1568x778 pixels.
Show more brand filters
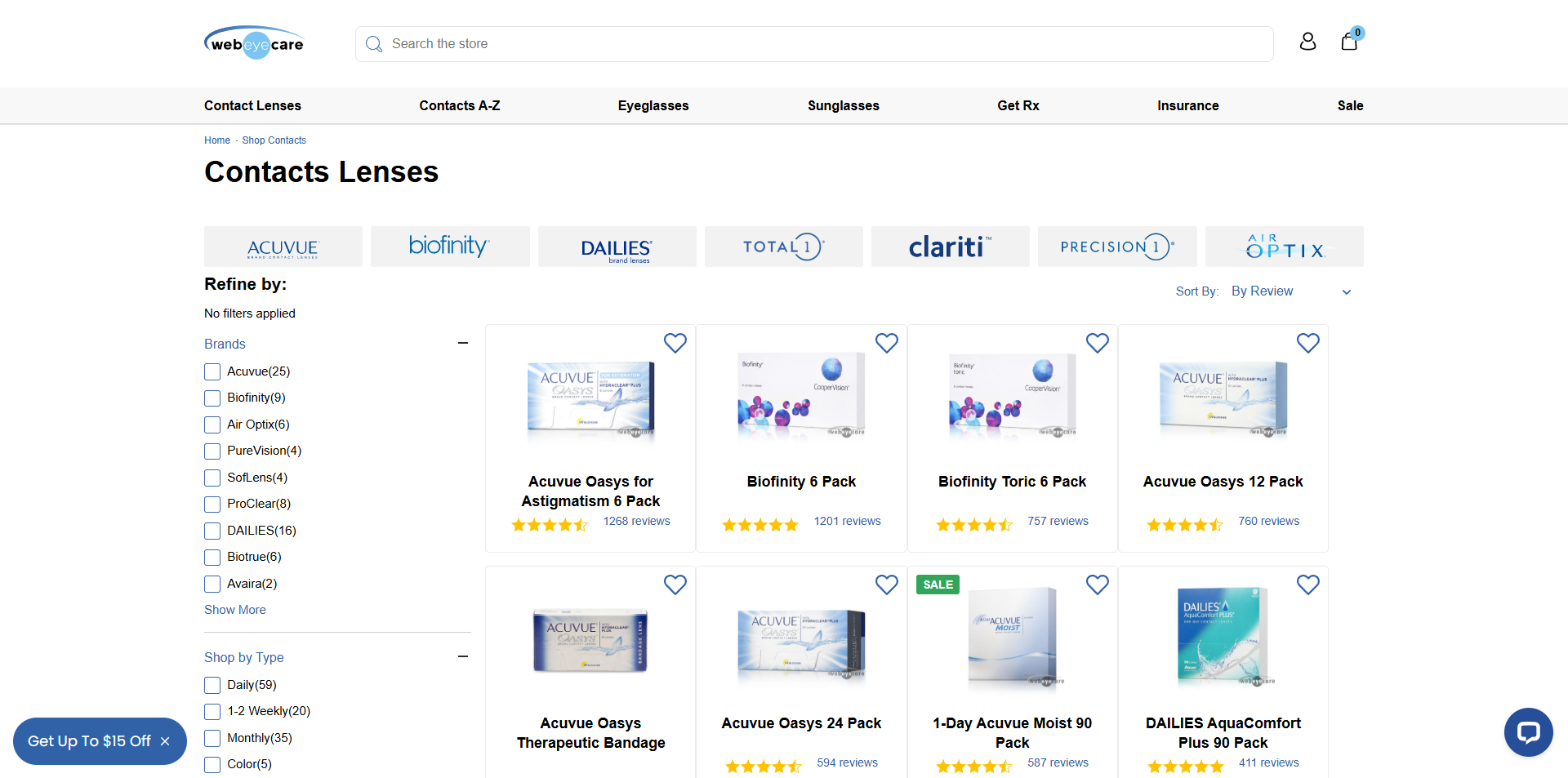(x=235, y=610)
